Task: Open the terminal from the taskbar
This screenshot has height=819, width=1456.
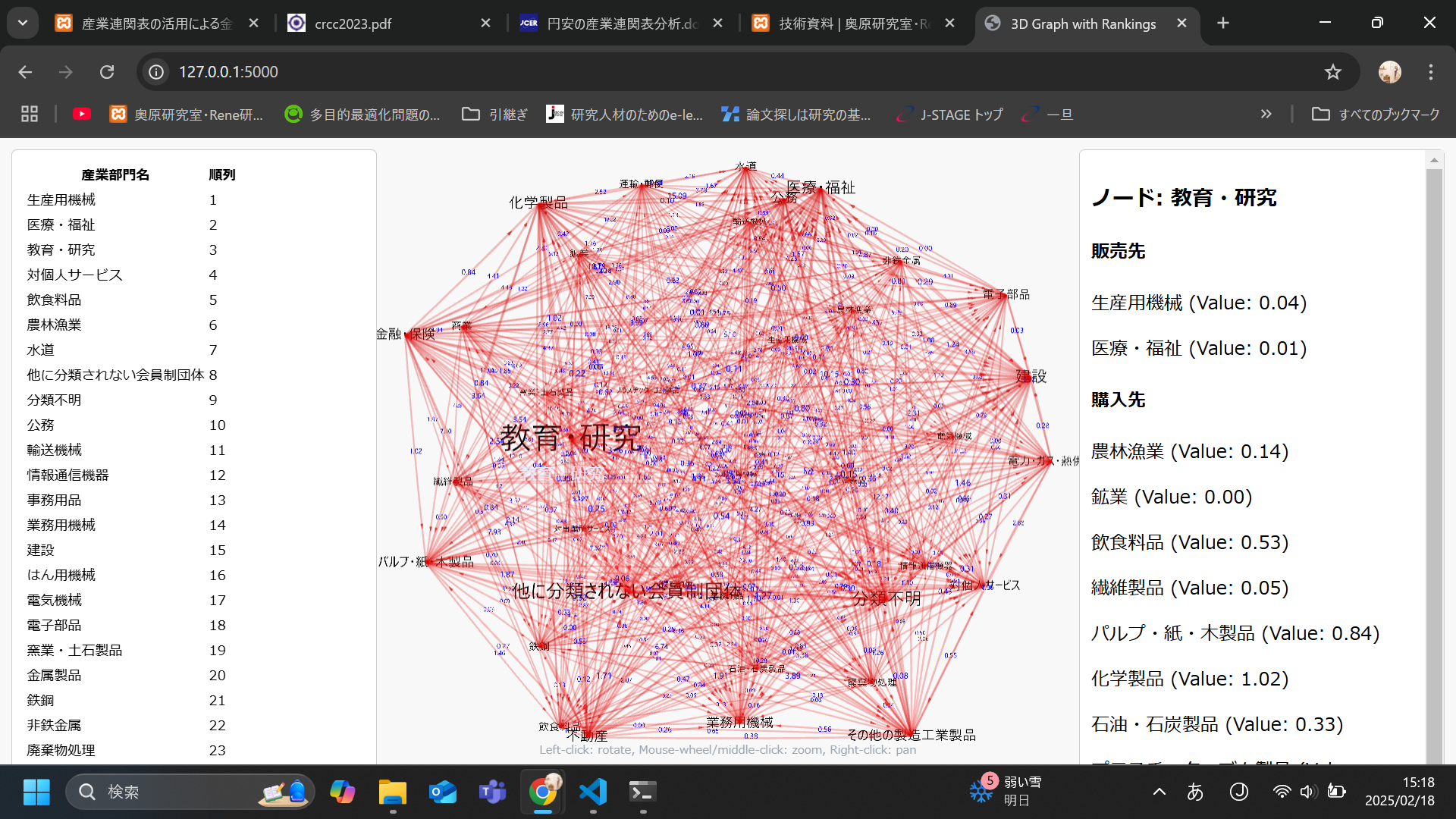Action: click(x=642, y=791)
